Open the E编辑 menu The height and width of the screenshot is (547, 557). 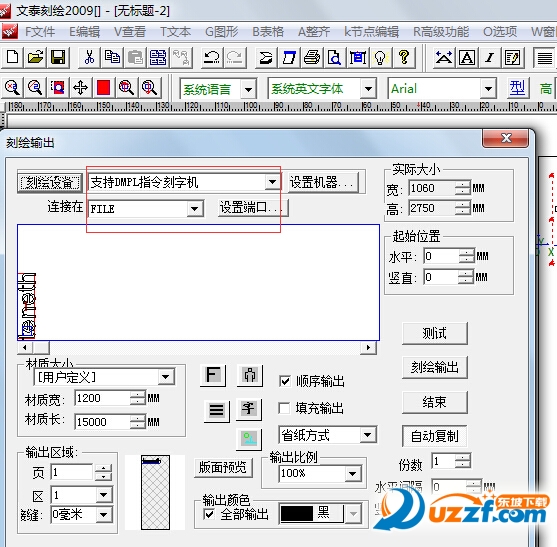pyautogui.click(x=84, y=32)
